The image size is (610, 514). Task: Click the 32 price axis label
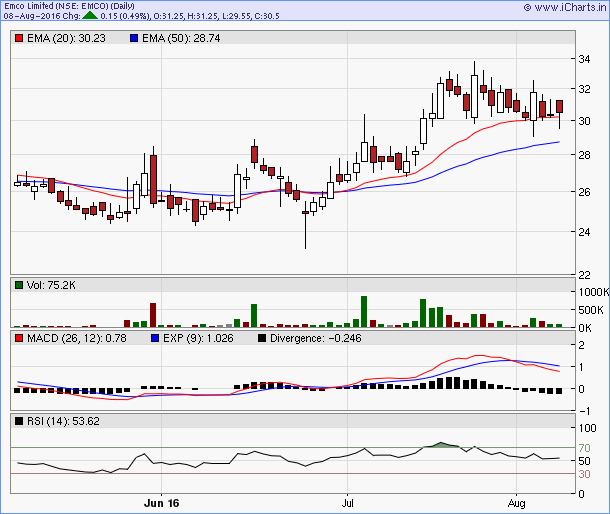[x=584, y=89]
